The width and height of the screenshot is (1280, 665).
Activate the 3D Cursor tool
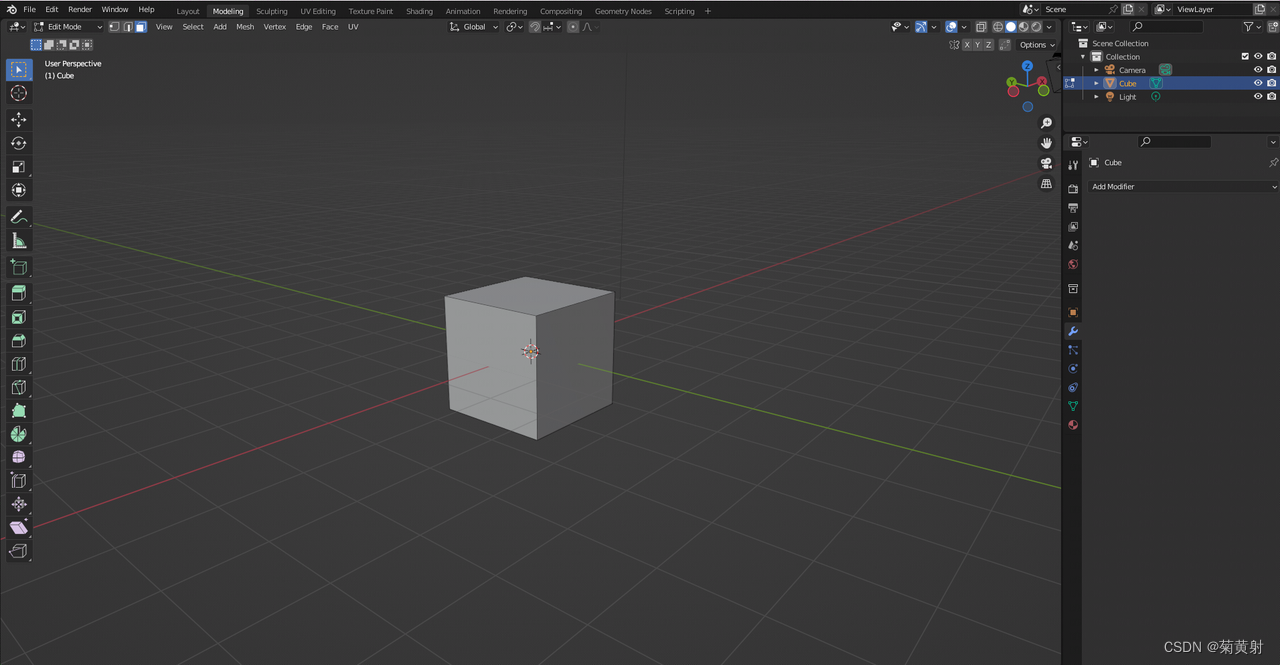coord(19,93)
